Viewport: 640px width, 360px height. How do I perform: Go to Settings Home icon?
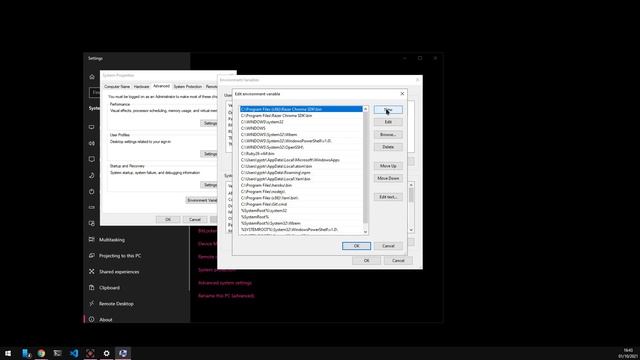point(92,77)
